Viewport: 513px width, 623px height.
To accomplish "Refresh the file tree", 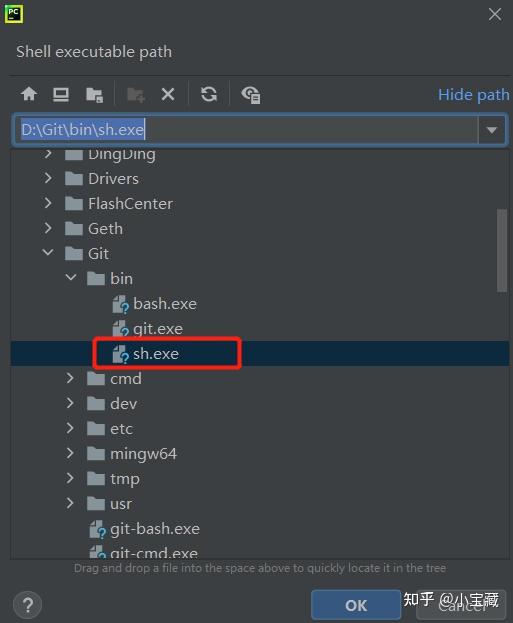I will coord(209,95).
